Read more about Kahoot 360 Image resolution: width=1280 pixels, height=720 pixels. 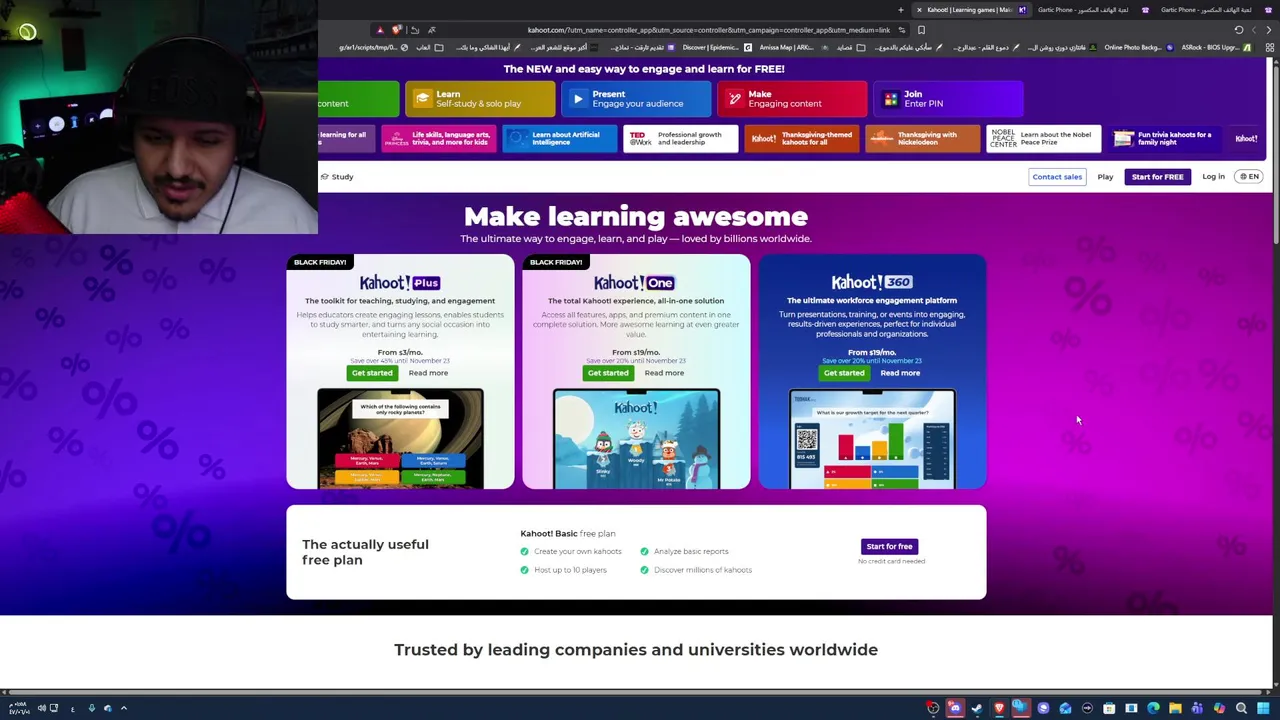click(x=900, y=373)
